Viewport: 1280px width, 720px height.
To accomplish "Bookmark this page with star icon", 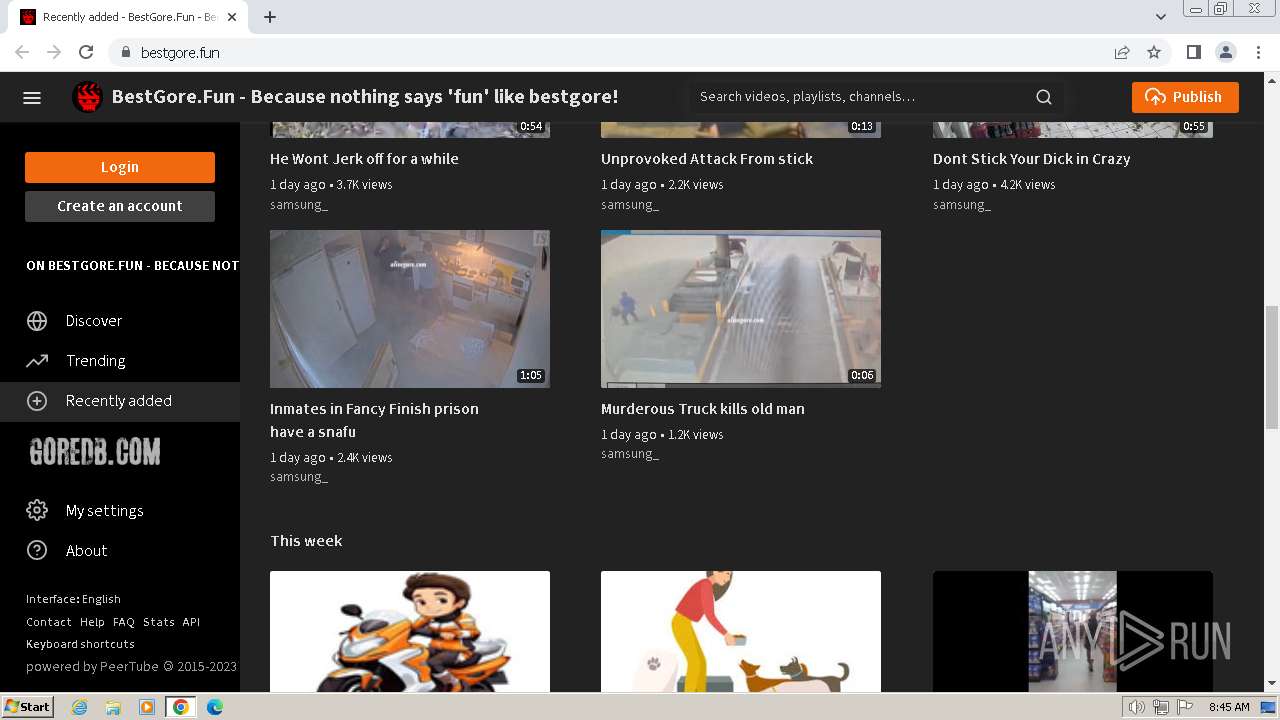I will 1154,52.
